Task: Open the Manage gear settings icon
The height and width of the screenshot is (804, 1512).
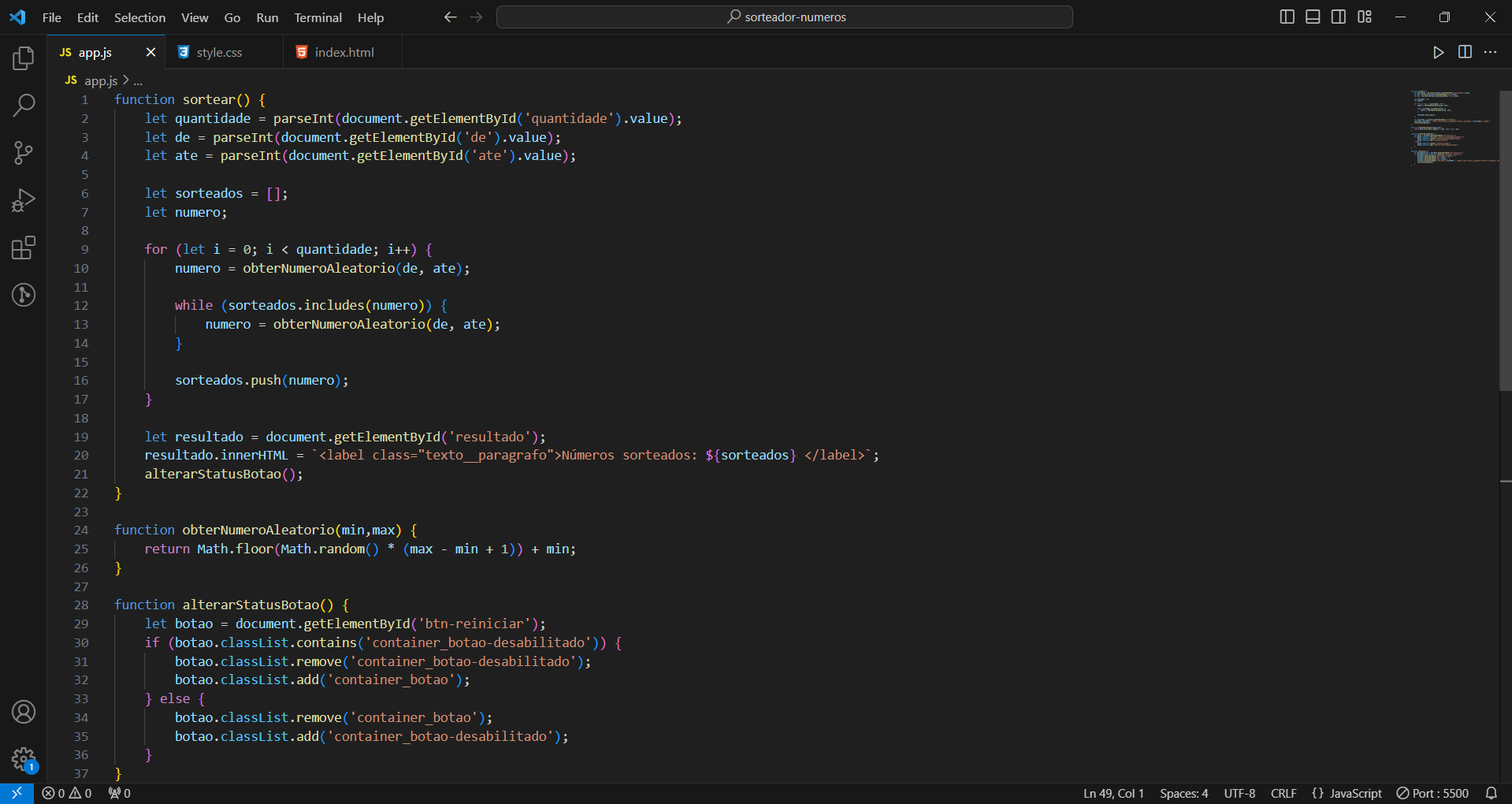Action: click(24, 759)
